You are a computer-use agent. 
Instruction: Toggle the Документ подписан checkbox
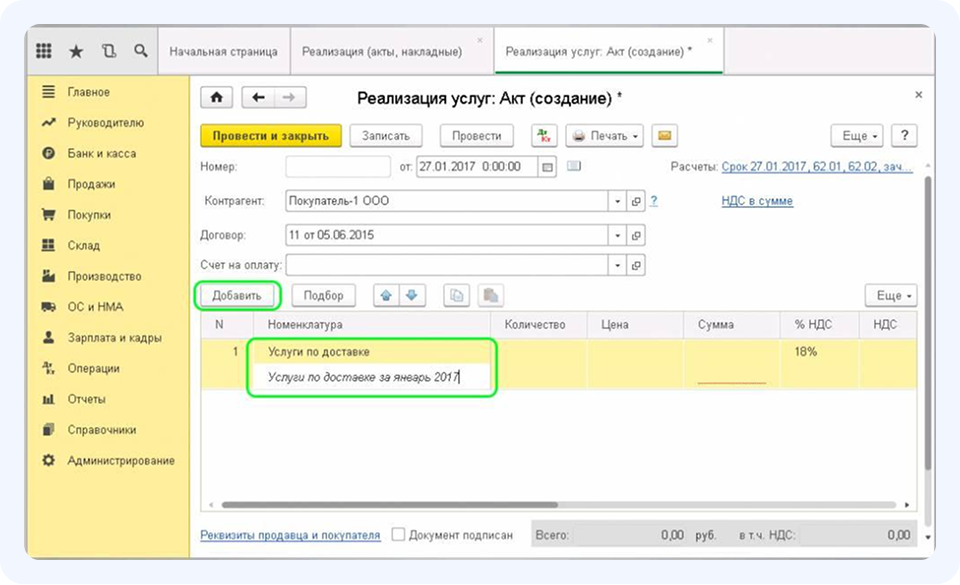399,535
